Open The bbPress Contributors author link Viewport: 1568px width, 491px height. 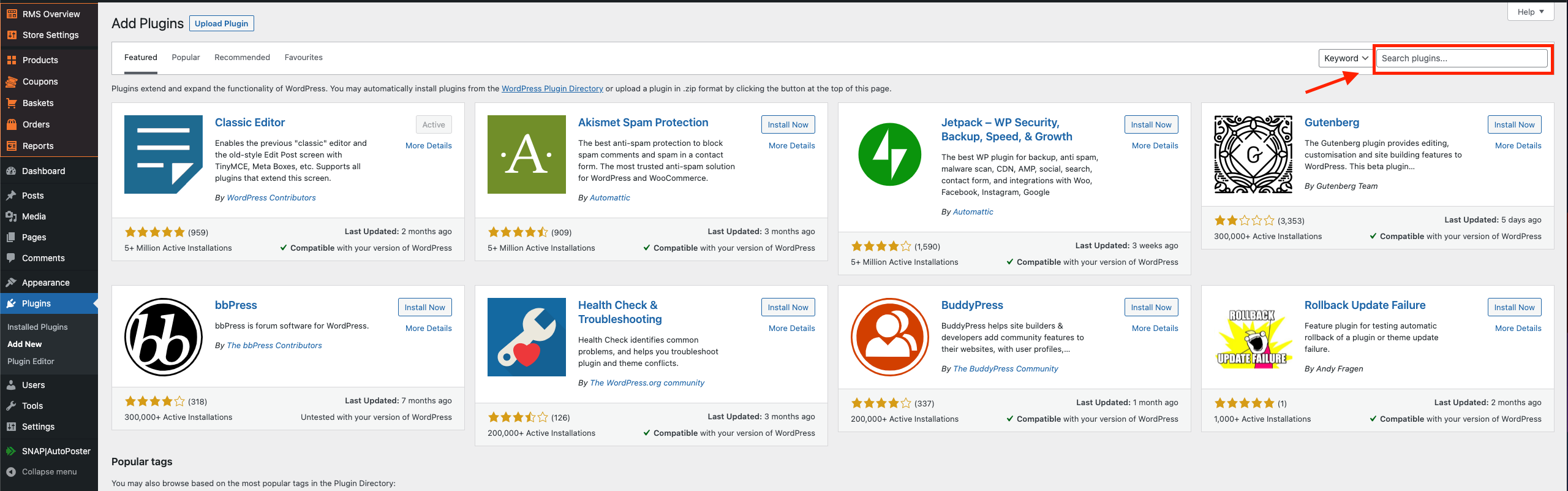[274, 346]
